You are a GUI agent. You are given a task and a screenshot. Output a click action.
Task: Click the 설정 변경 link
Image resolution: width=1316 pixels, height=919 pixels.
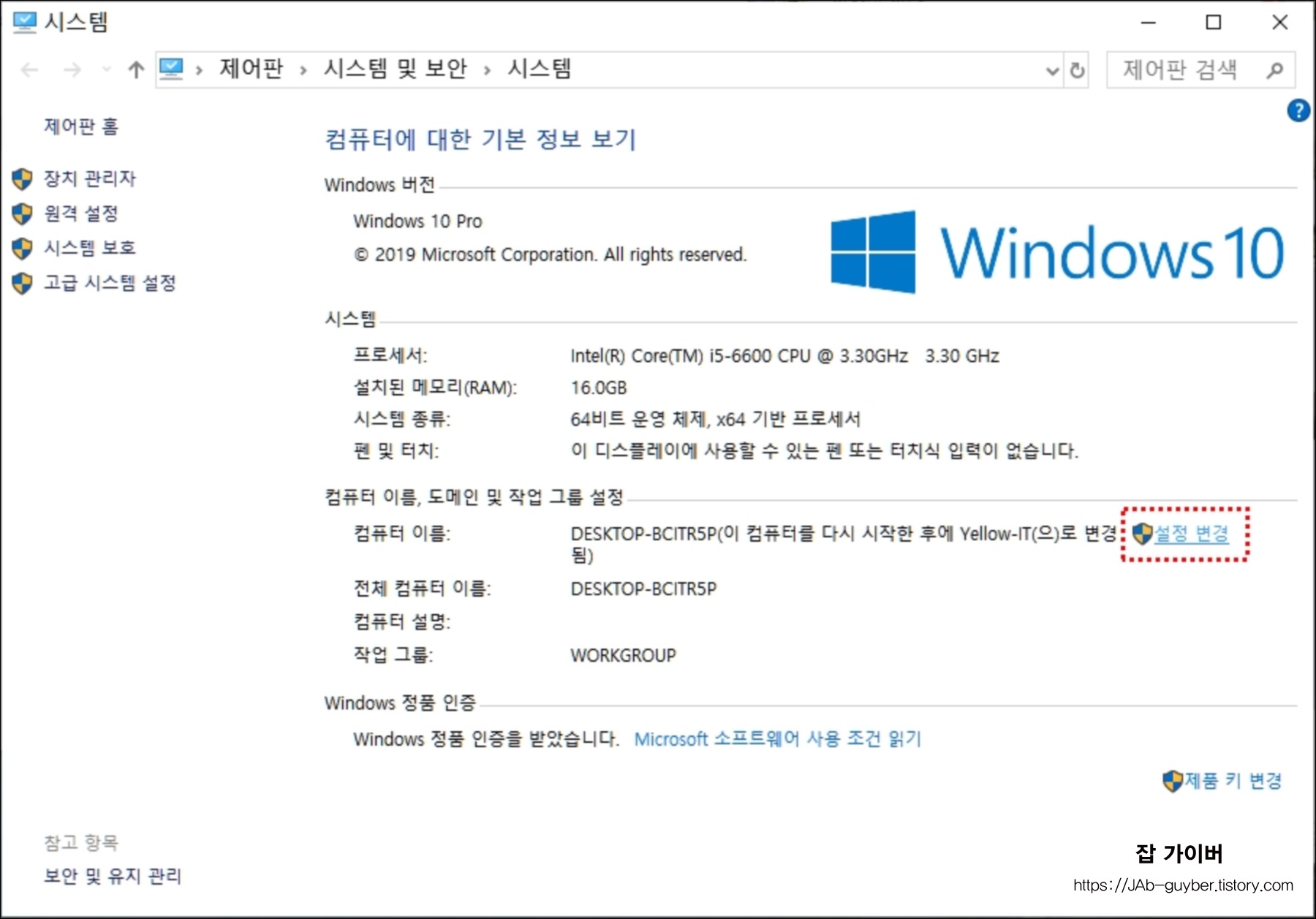pyautogui.click(x=1192, y=534)
